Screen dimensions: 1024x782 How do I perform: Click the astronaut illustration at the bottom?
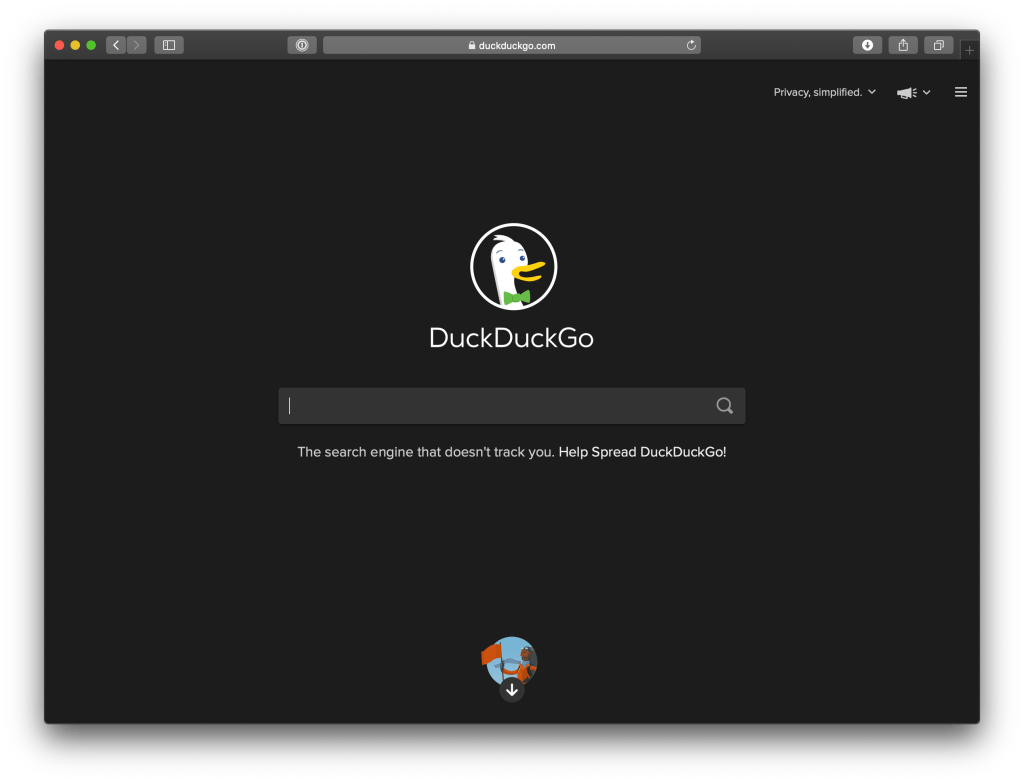click(x=509, y=659)
